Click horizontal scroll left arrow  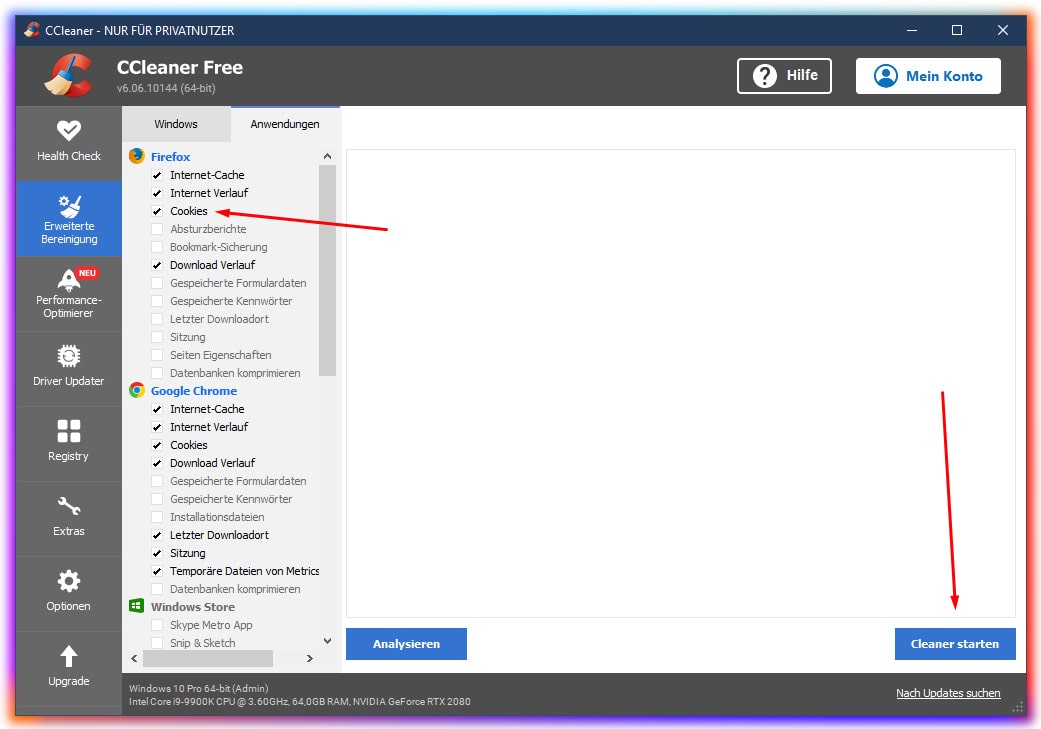[134, 658]
